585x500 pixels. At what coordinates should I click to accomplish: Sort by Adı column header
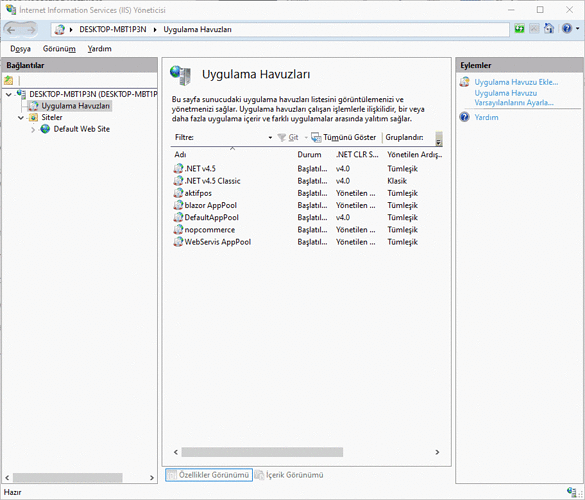[180, 154]
